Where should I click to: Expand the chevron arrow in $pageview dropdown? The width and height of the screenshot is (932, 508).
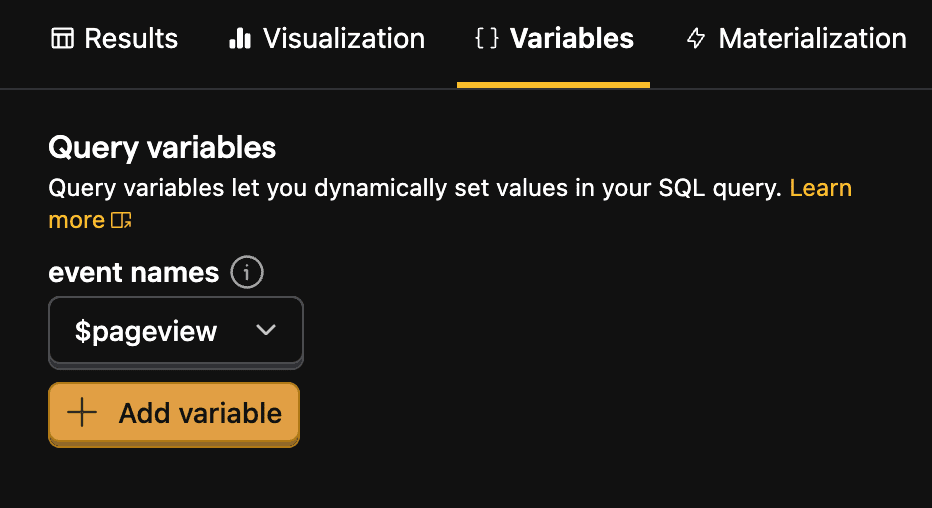(x=266, y=331)
